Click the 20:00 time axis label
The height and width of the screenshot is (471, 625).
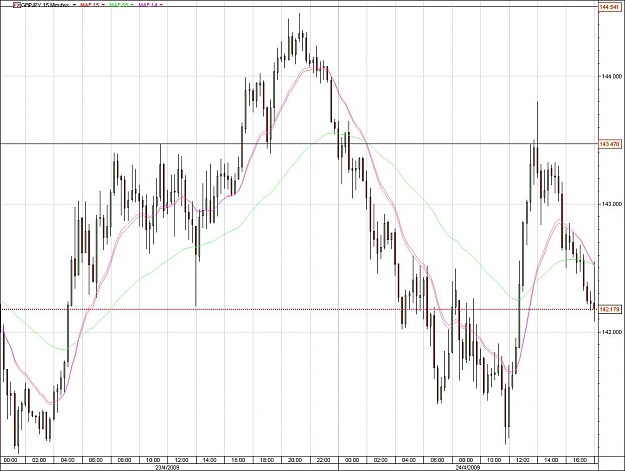click(295, 460)
